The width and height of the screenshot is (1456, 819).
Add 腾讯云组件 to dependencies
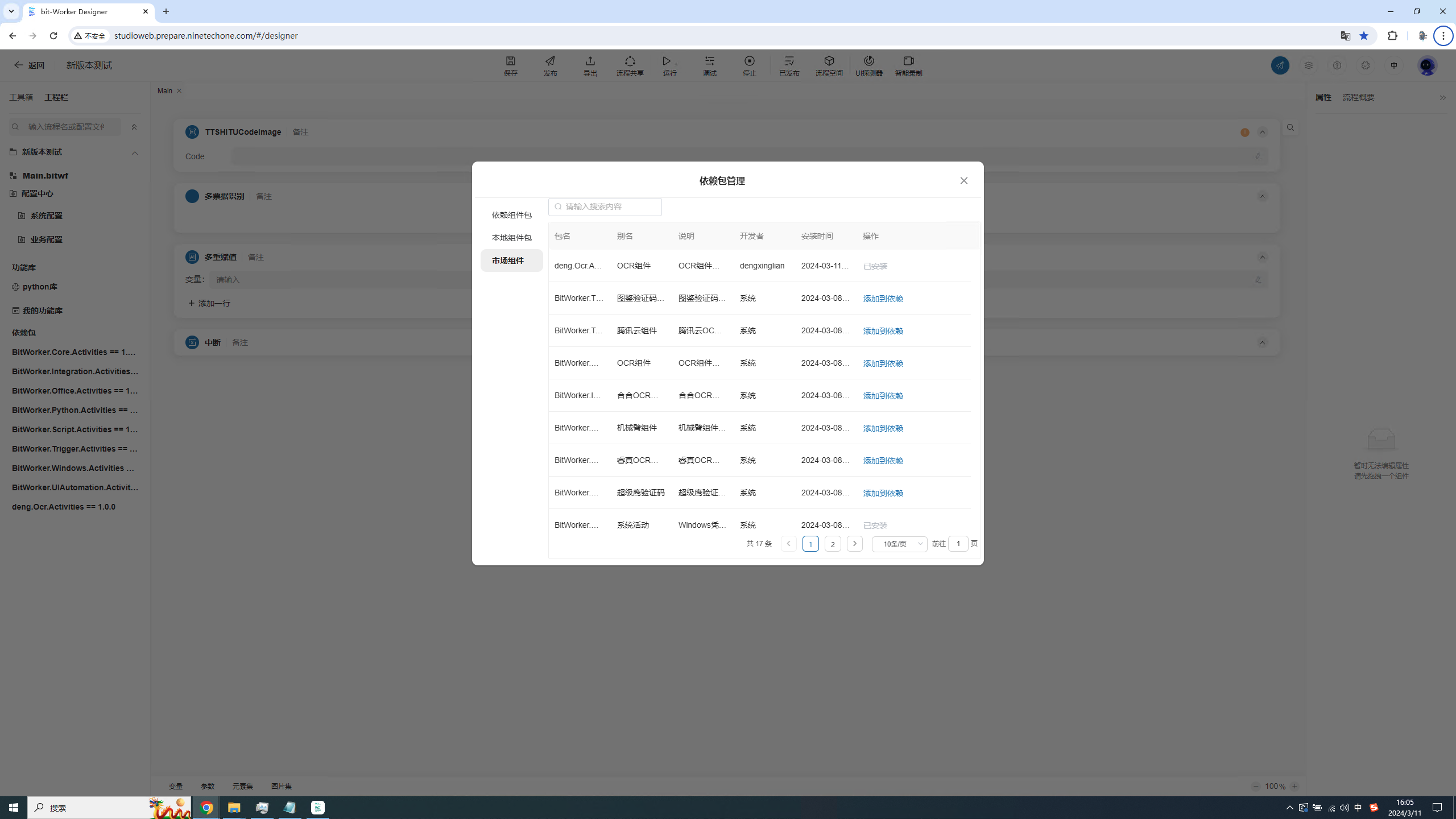(x=883, y=331)
